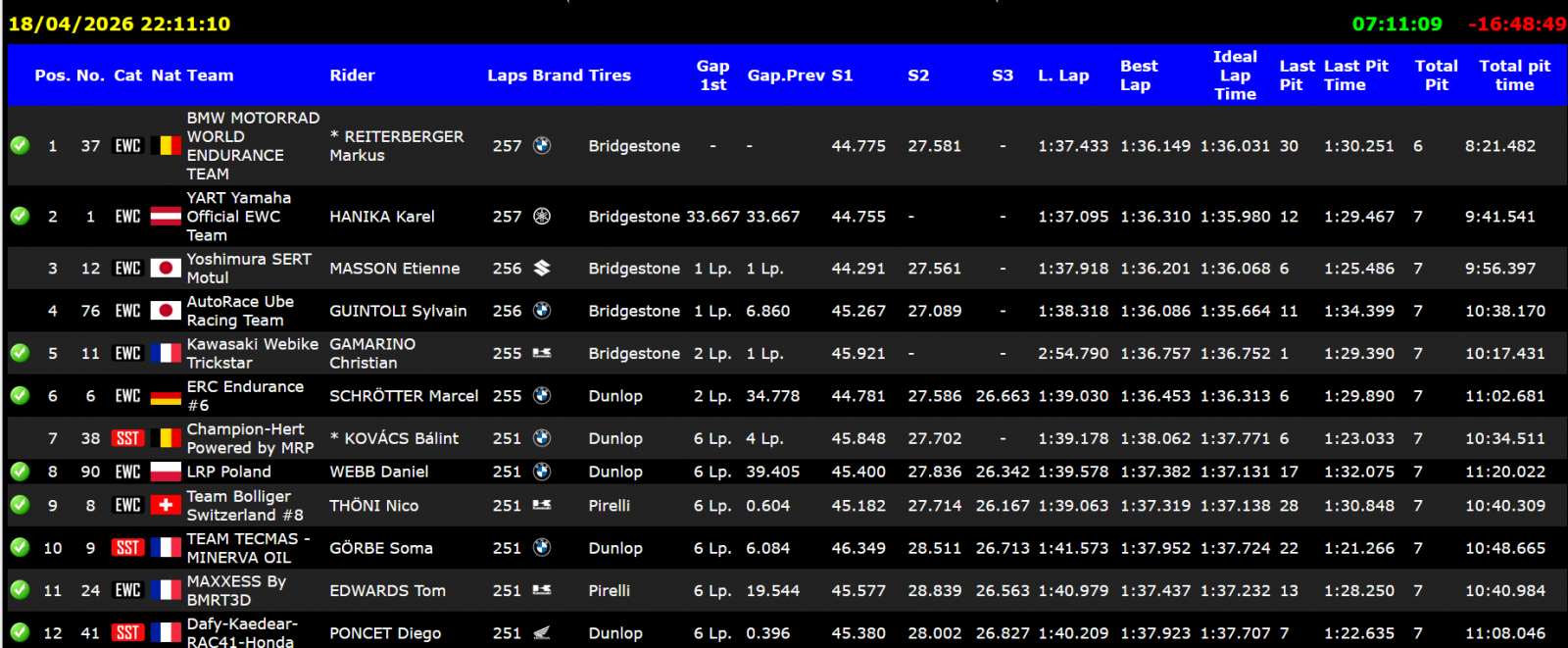The image size is (1568, 648).
Task: Open rider GUINTOLI Sylvain's entry
Action: (x=398, y=311)
